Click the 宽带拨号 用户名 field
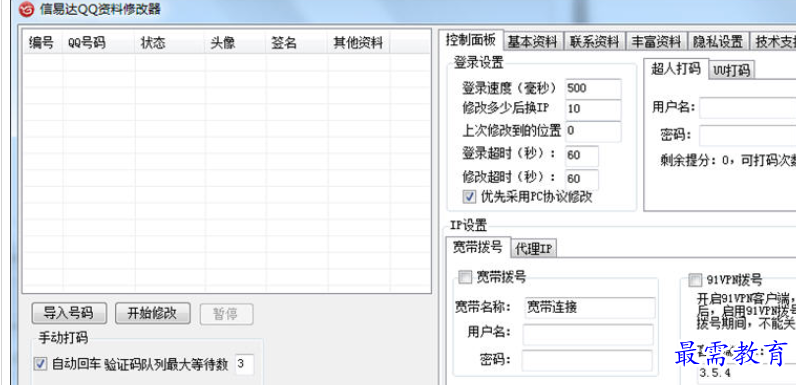 [x=588, y=334]
